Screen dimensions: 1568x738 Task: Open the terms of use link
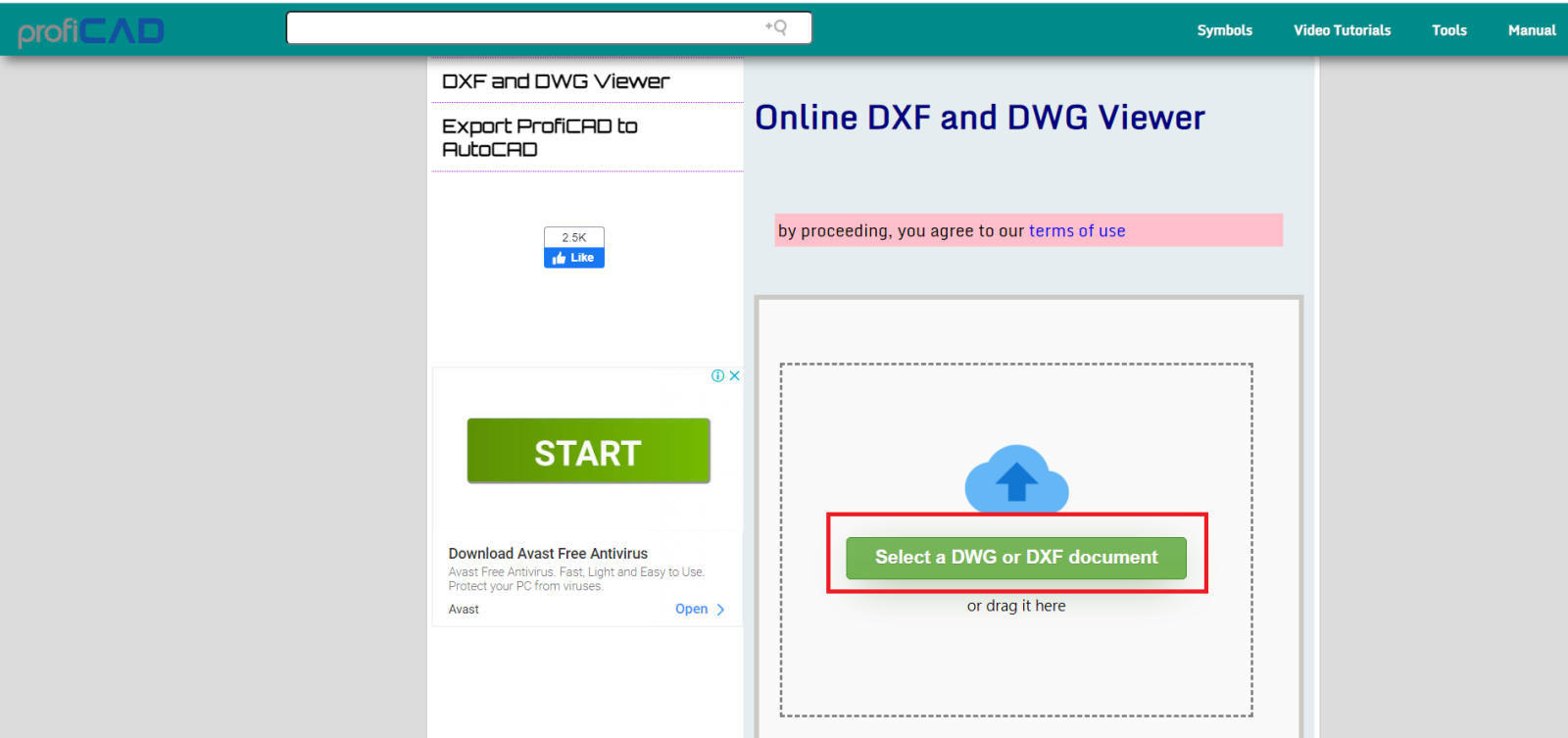click(1077, 231)
